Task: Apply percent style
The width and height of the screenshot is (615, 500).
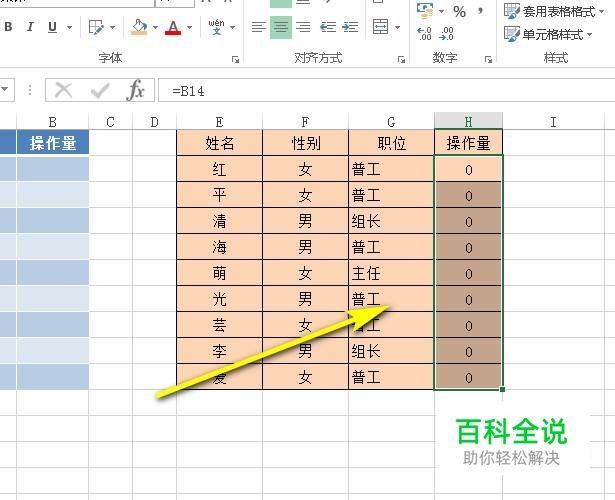Action: click(x=459, y=11)
